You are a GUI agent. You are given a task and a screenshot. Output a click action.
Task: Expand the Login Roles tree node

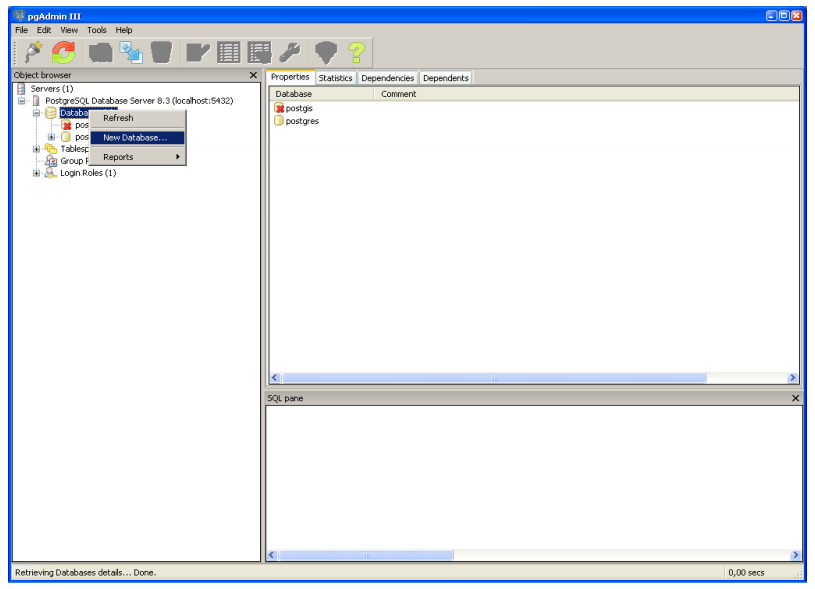36,173
